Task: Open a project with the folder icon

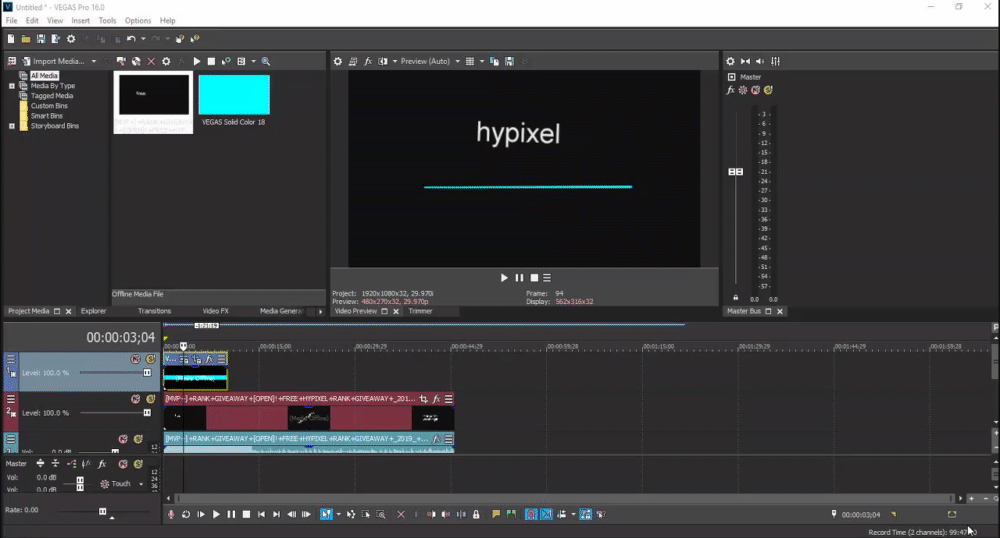Action: click(26, 39)
